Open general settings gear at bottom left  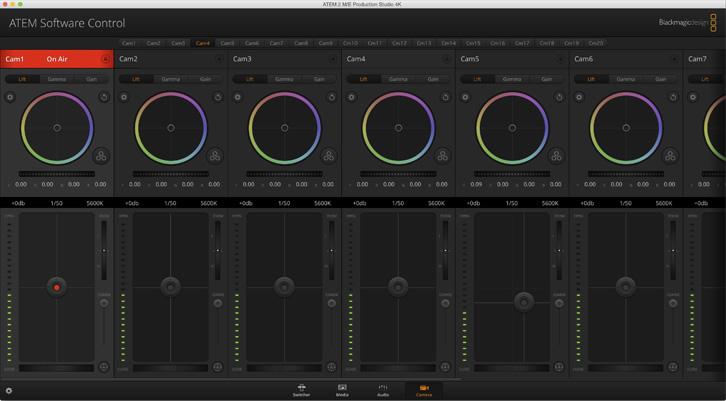pos(9,391)
